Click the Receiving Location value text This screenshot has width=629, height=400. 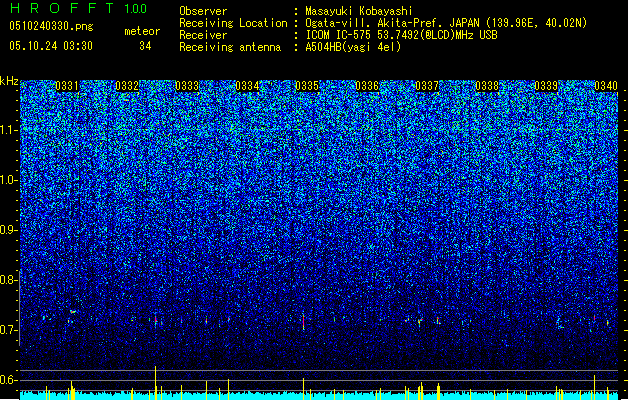point(446,23)
